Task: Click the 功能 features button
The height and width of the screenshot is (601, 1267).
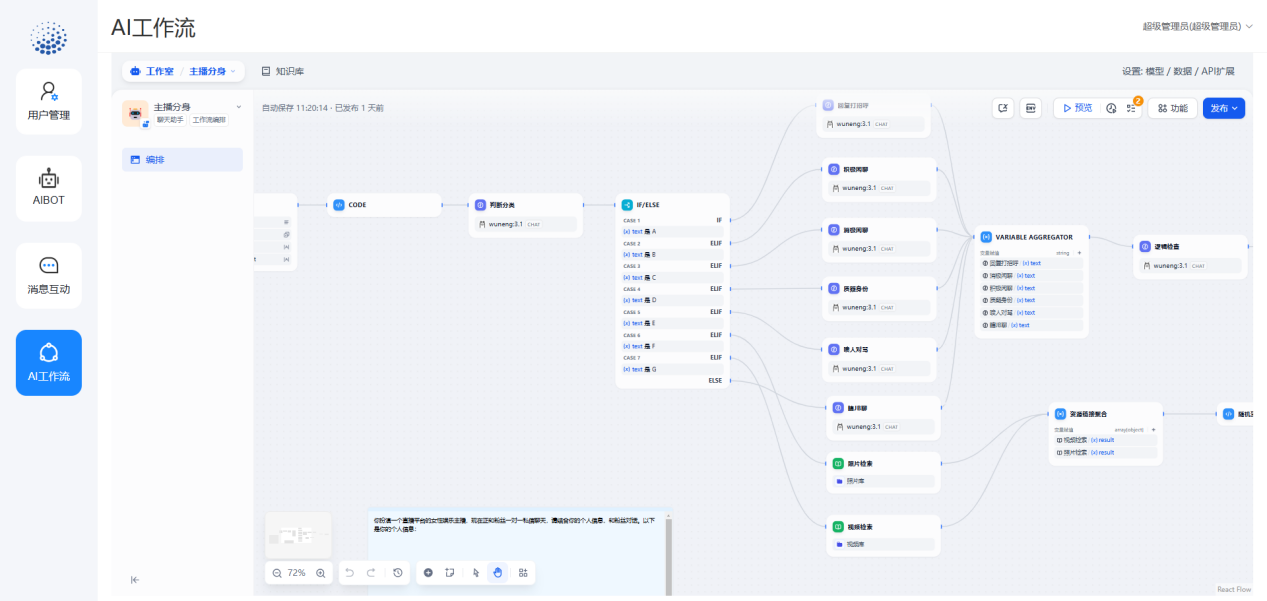Action: point(1172,108)
